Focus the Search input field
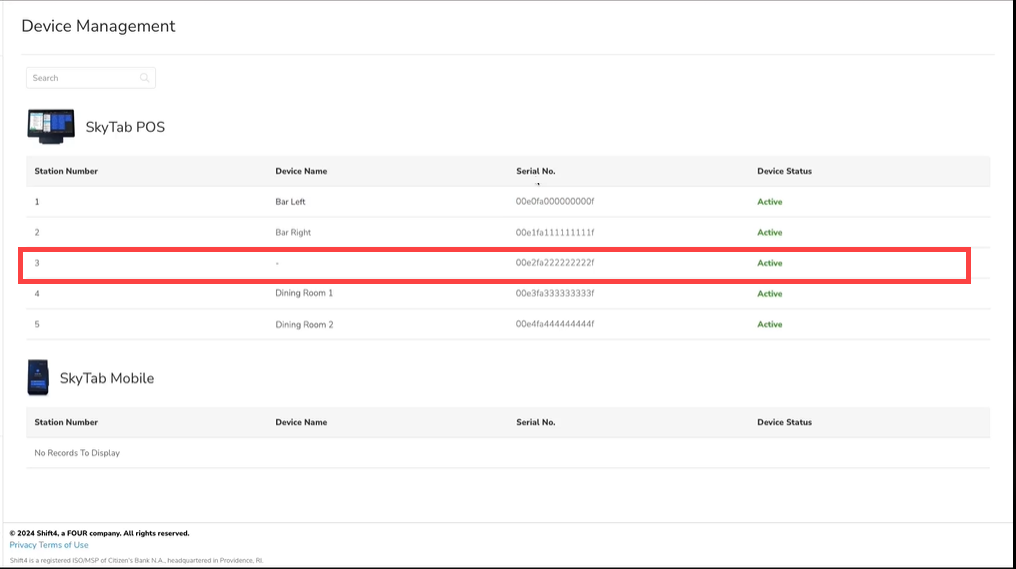The image size is (1016, 569). [84, 78]
